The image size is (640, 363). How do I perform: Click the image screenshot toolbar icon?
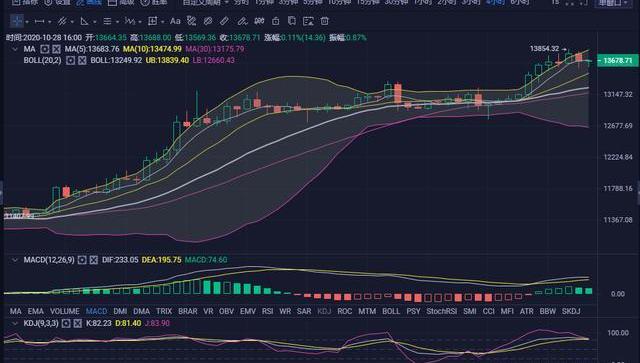click(x=308, y=21)
